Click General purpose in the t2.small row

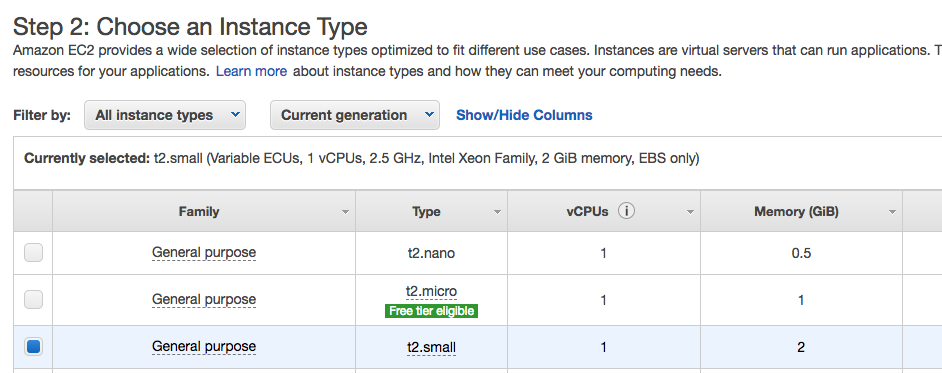[x=204, y=347]
